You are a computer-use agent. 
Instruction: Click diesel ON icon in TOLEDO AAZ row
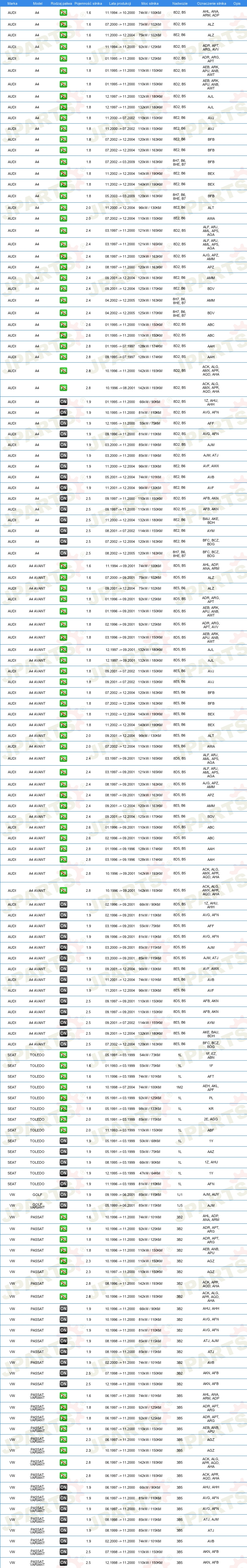63,1152
